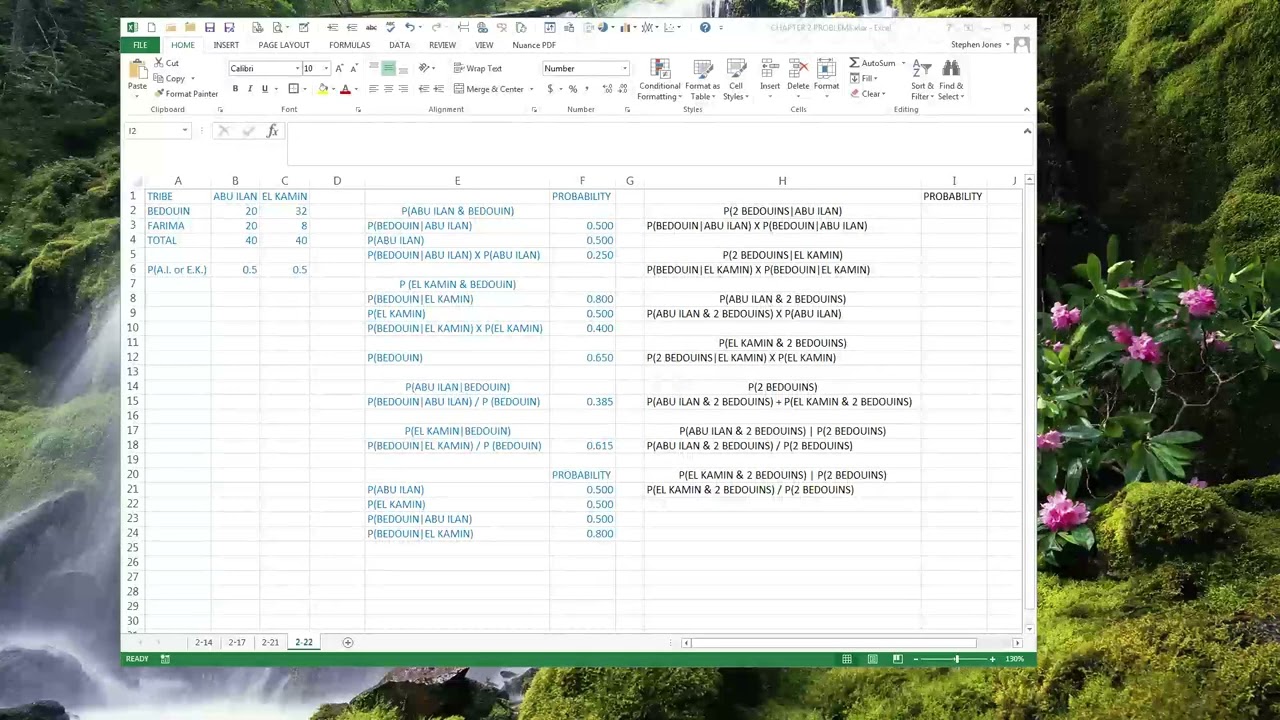Click the Copy command
Viewport: 1280px width, 720px height.
click(x=170, y=78)
